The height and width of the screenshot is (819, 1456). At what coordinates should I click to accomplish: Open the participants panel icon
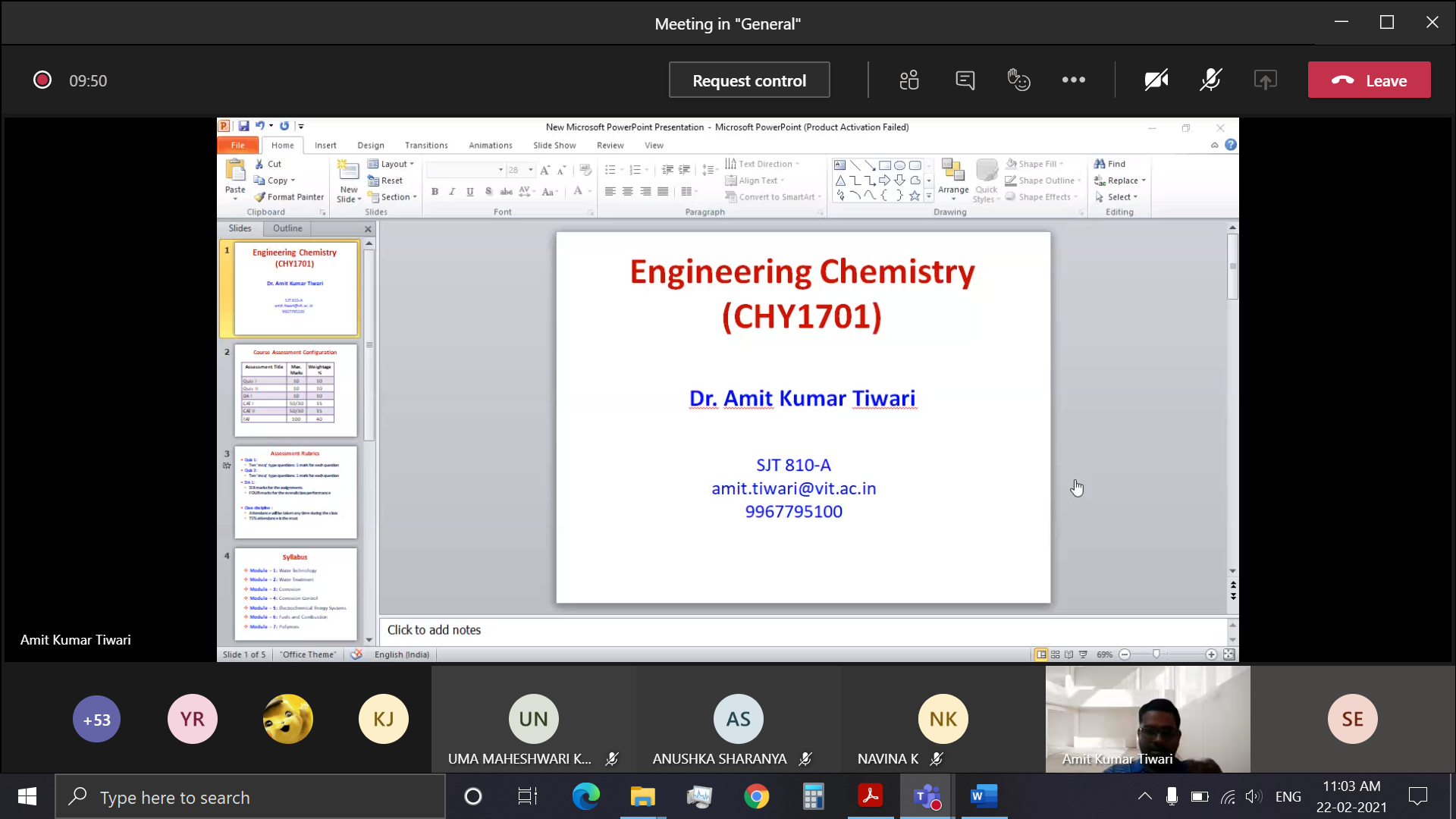point(909,80)
